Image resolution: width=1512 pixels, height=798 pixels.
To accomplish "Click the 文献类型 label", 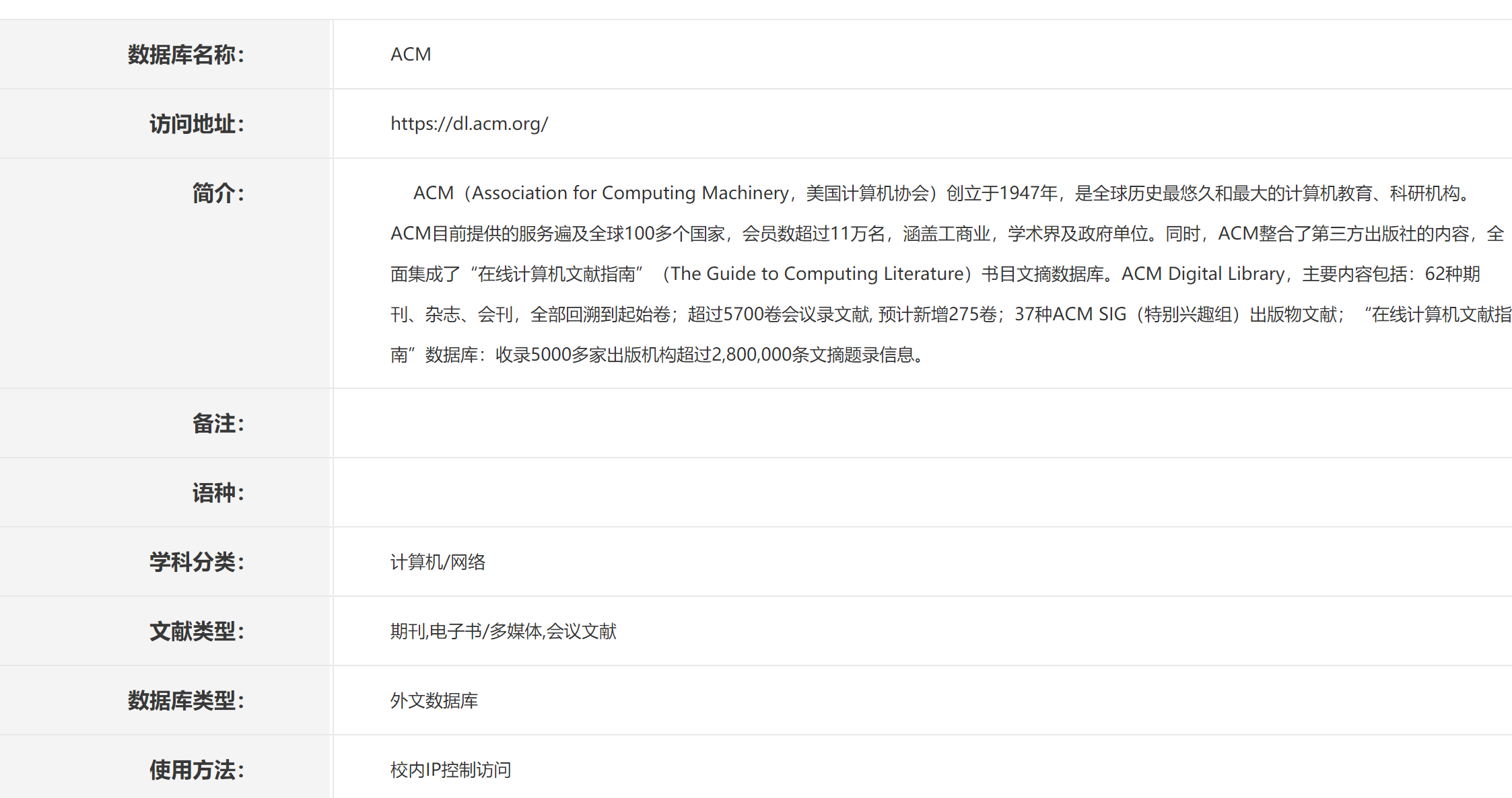I will point(197,631).
